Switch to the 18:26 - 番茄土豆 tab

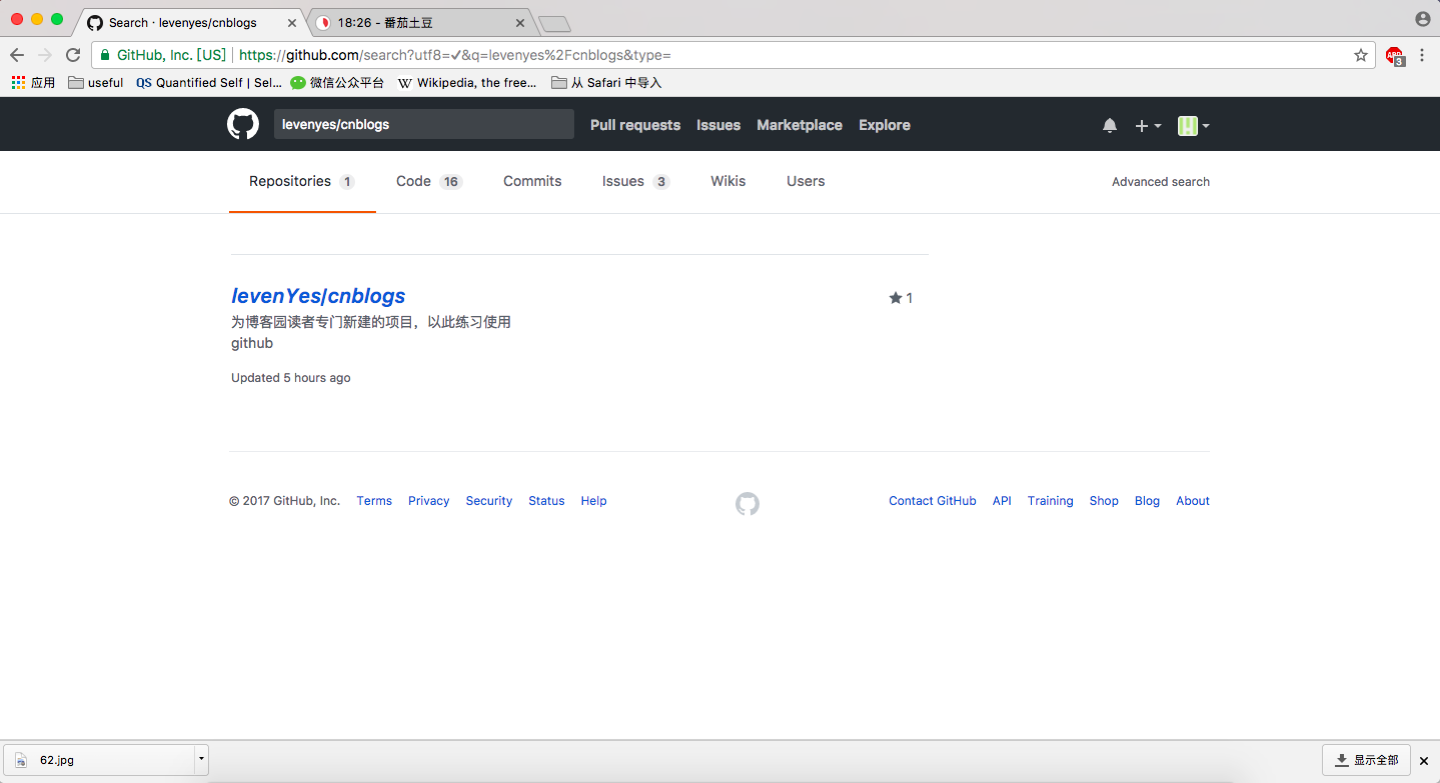(420, 22)
